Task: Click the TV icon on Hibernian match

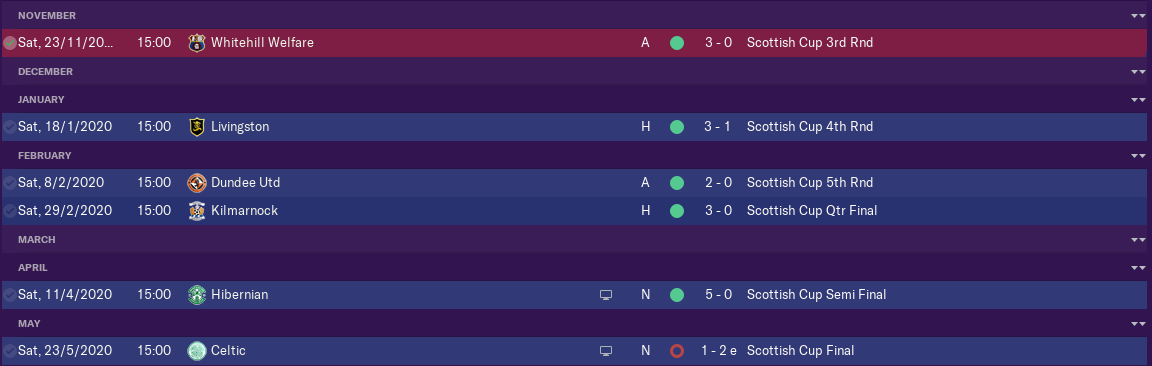Action: pos(606,295)
